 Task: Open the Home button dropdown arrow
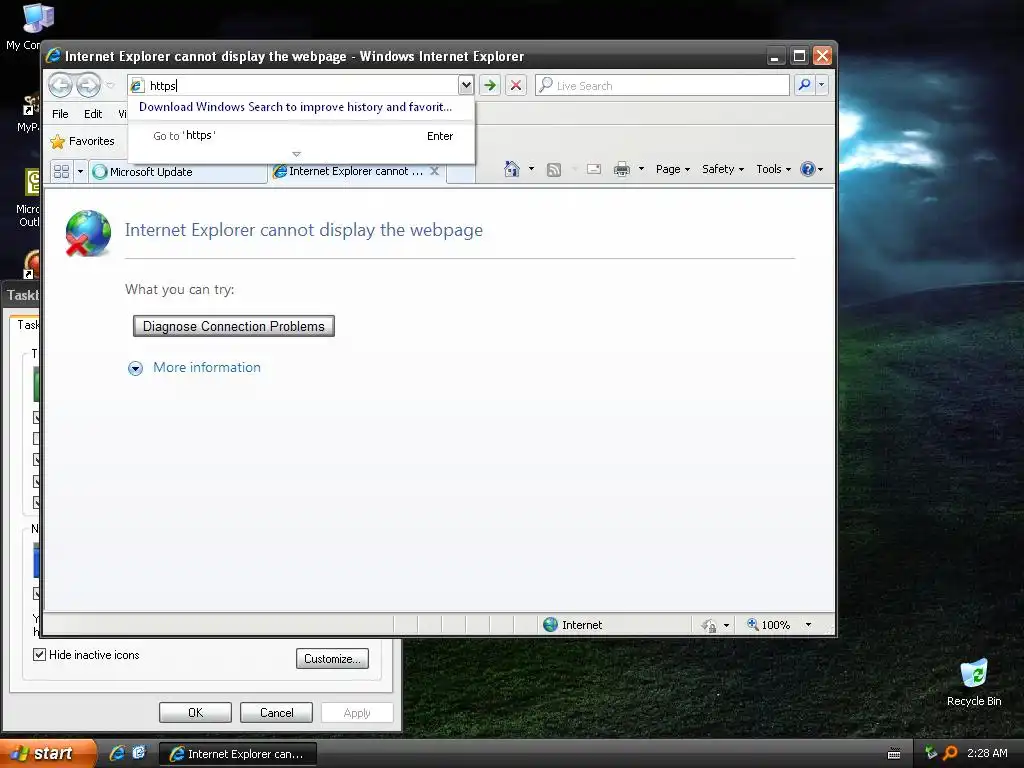(x=531, y=169)
